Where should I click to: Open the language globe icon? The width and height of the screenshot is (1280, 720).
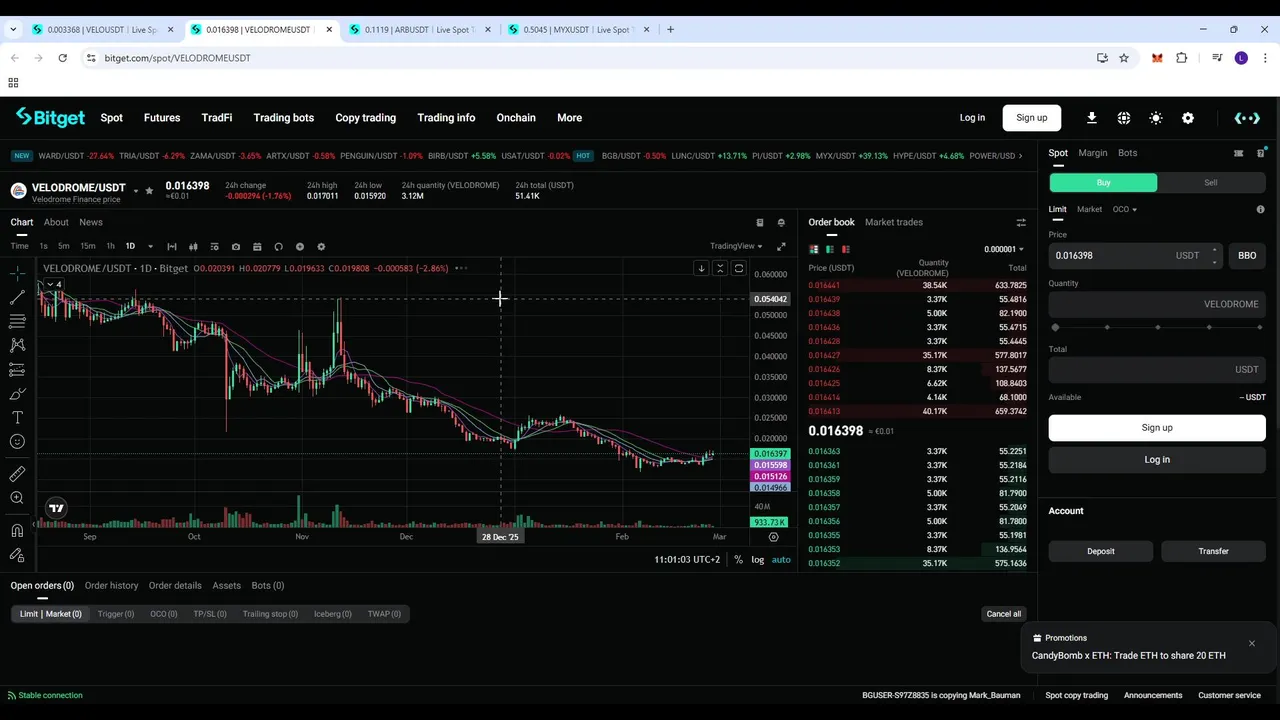[1124, 118]
